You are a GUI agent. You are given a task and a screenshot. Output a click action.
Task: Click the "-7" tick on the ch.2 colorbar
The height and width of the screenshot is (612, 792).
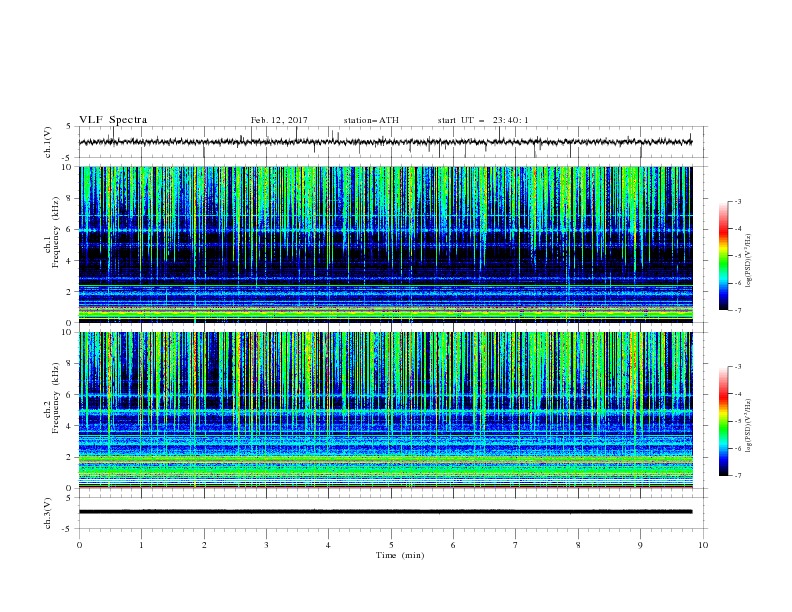pyautogui.click(x=737, y=476)
